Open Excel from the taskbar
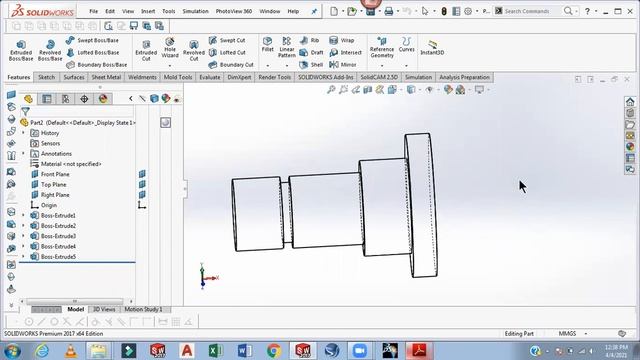Image resolution: width=640 pixels, height=360 pixels. click(x=216, y=350)
